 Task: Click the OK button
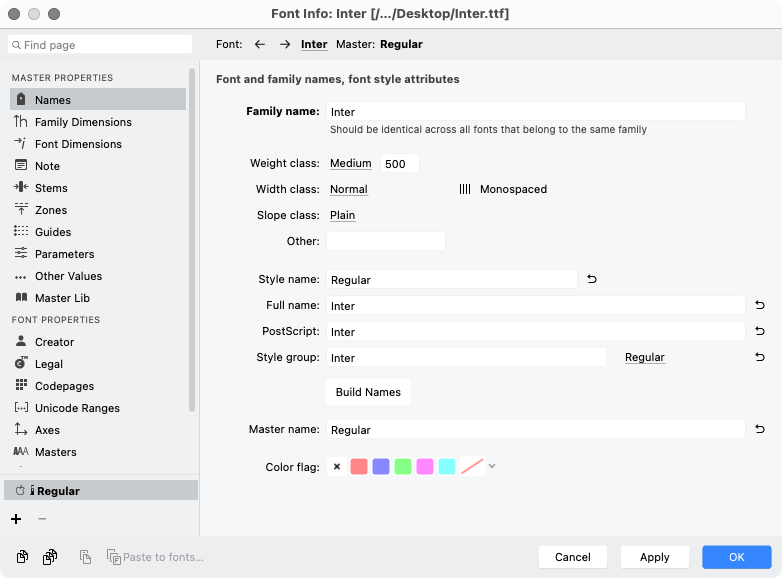(x=737, y=557)
